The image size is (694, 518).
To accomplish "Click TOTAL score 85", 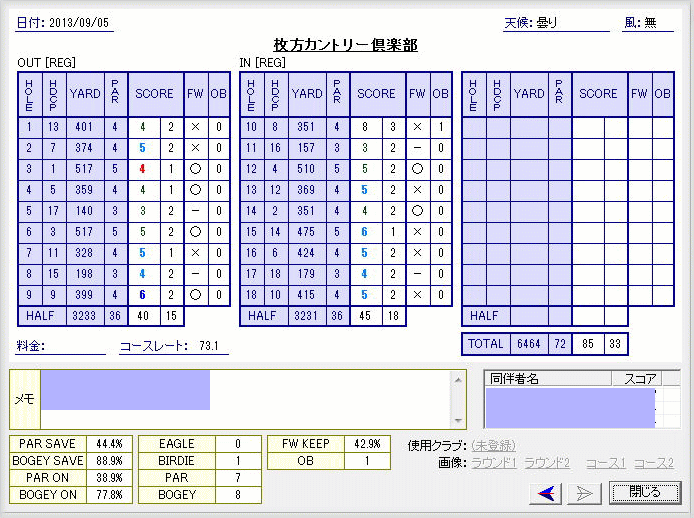I will click(x=588, y=344).
